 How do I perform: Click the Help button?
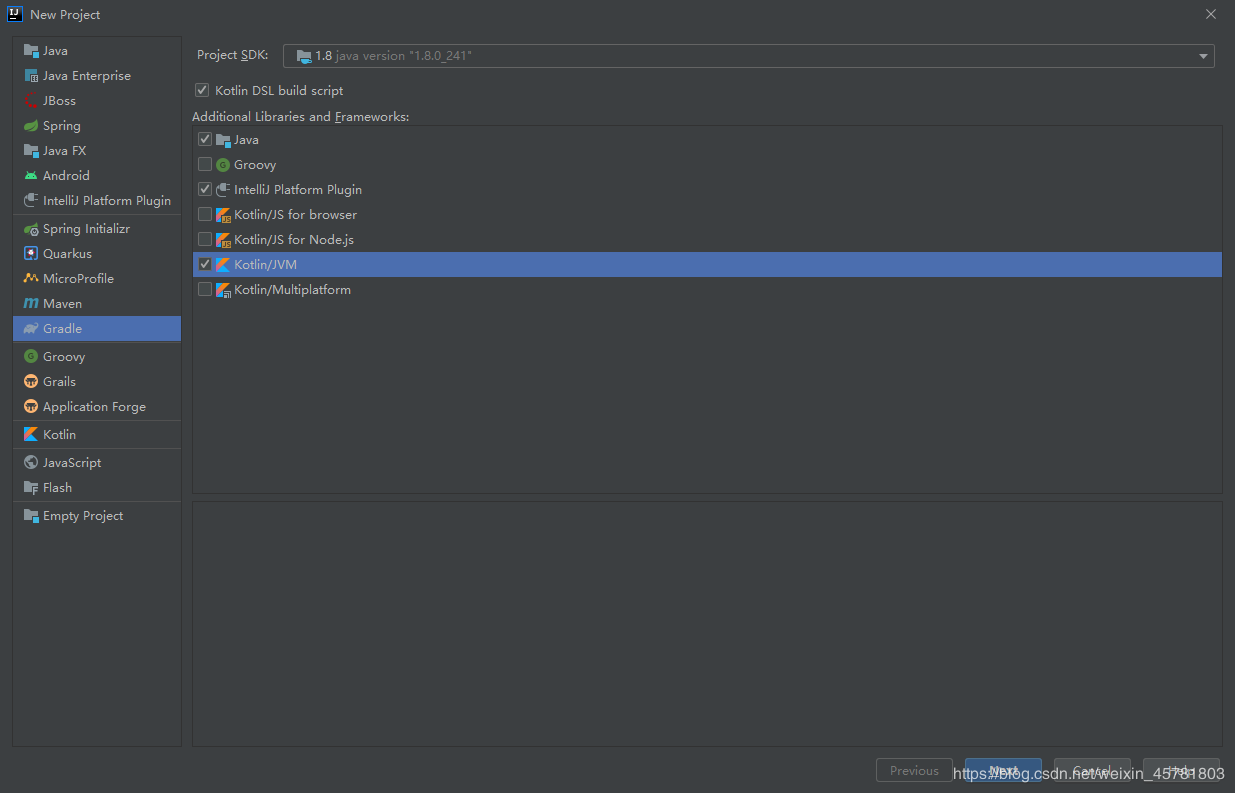[x=1181, y=770]
